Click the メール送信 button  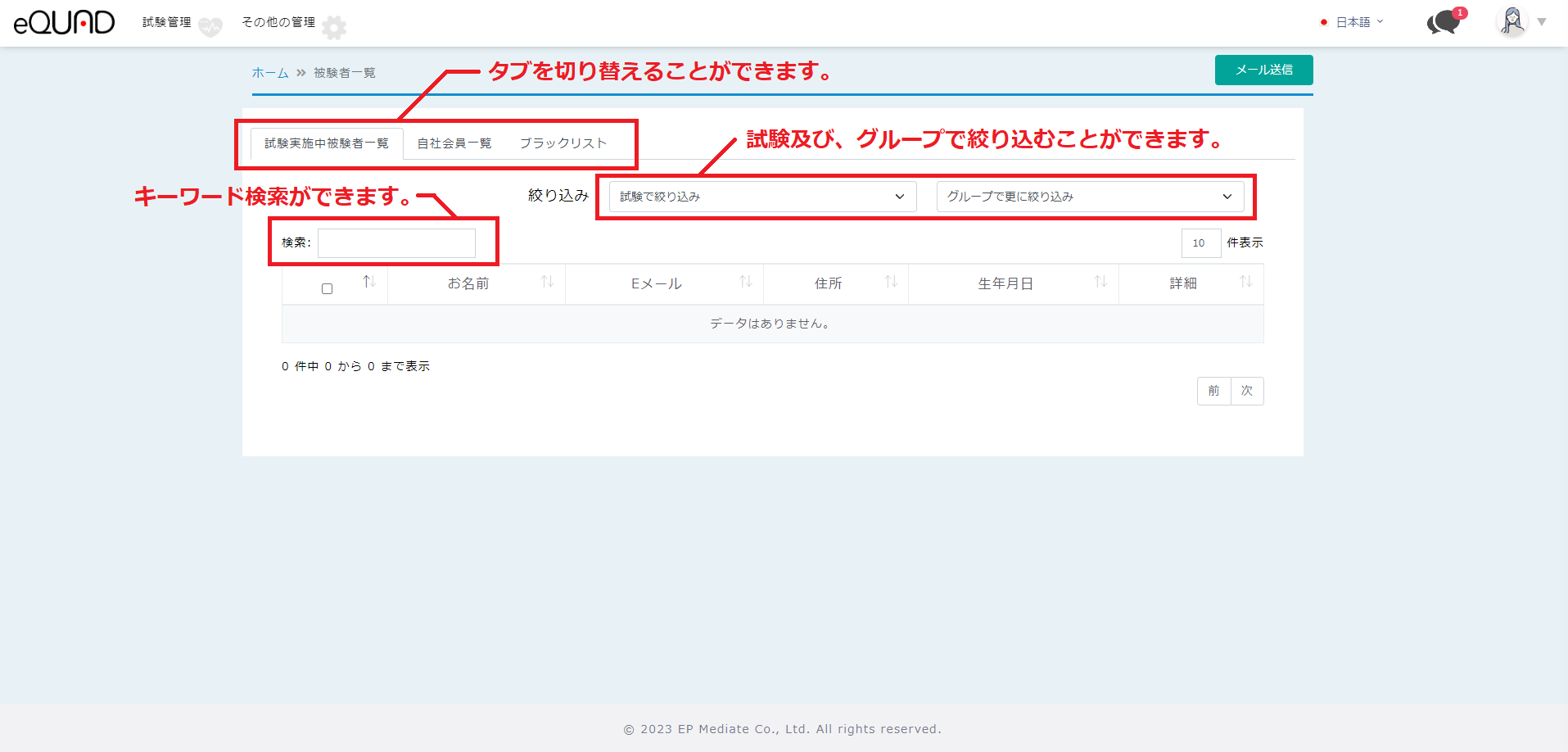pyautogui.click(x=1263, y=70)
